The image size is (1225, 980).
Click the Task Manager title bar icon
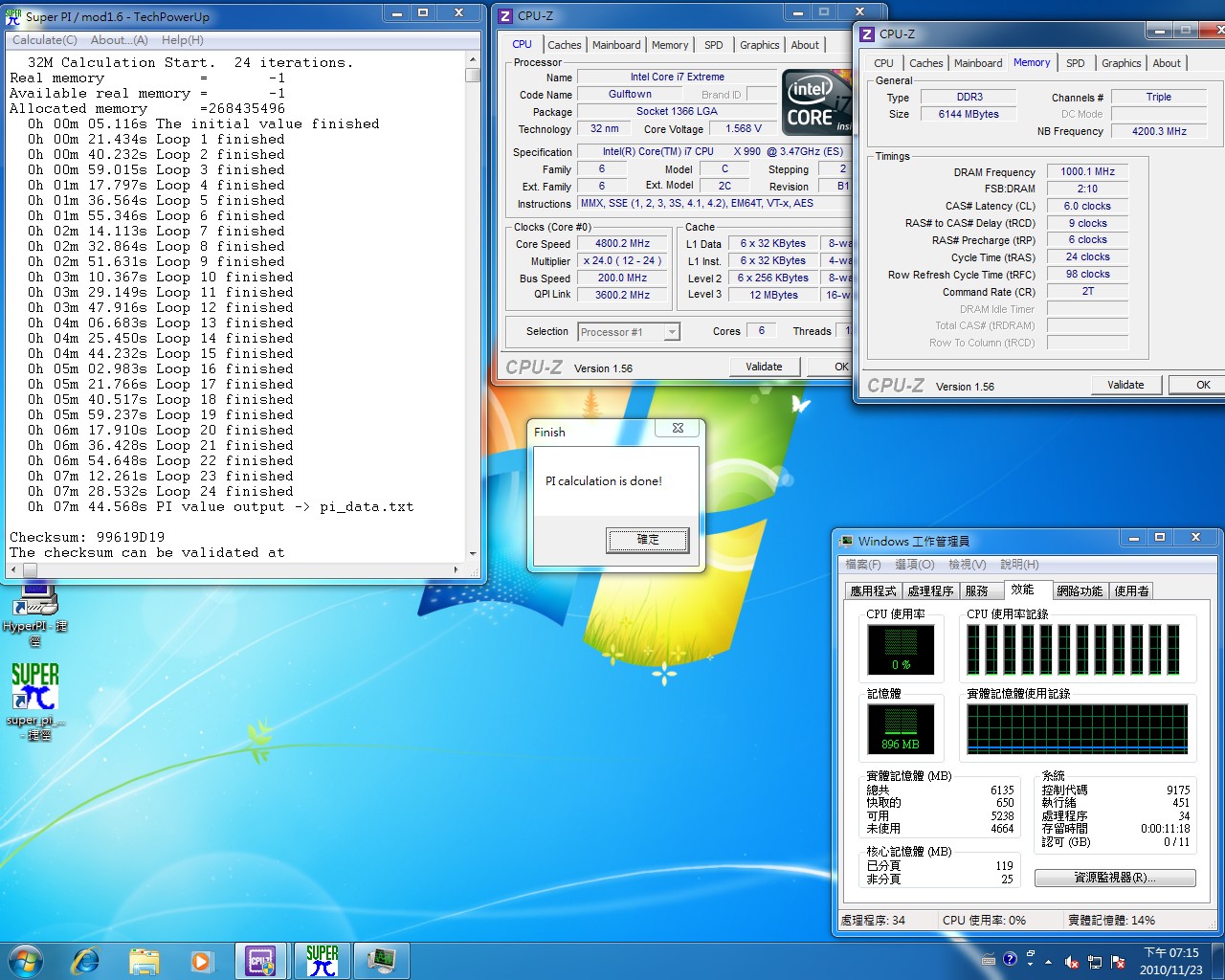click(x=847, y=541)
